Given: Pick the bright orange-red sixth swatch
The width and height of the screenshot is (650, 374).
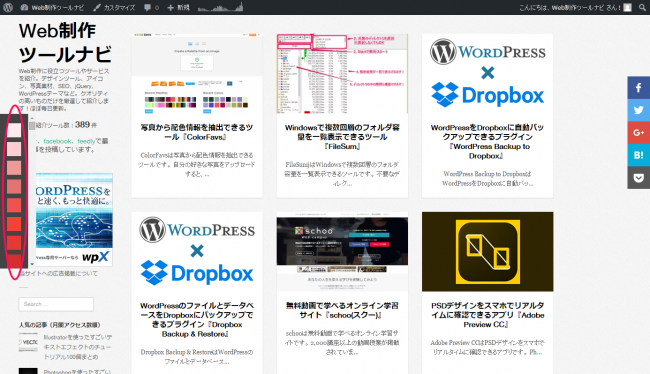Looking at the screenshot, I should pos(14,224).
